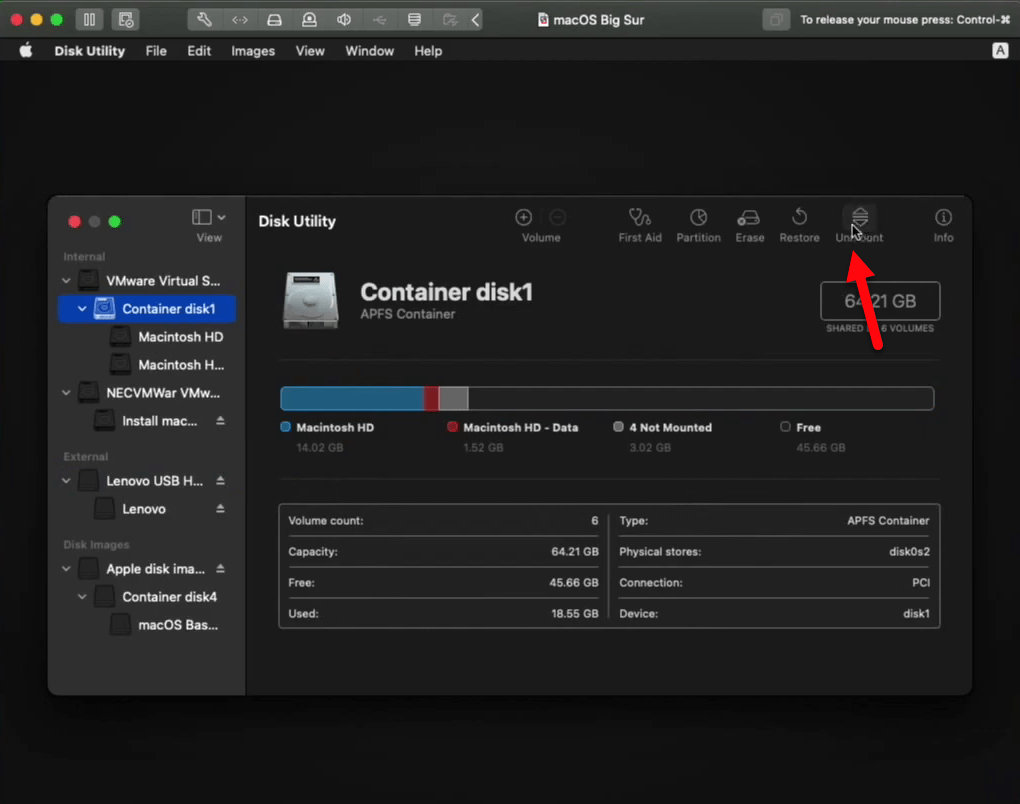
Task: Eject the Lenovo volume
Action: (221, 509)
